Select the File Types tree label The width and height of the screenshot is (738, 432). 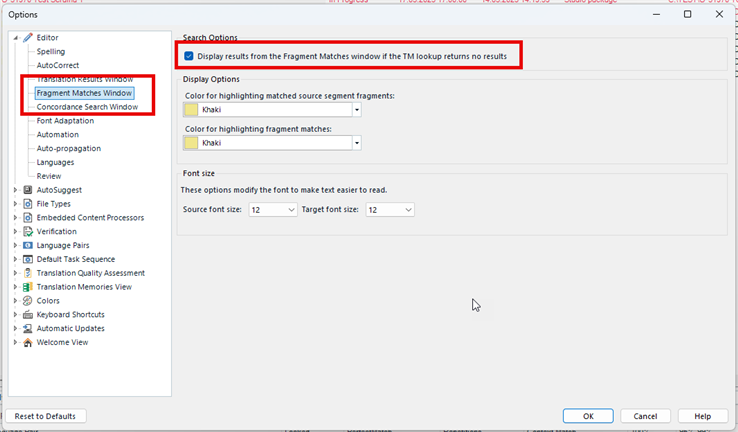pyautogui.click(x=54, y=204)
